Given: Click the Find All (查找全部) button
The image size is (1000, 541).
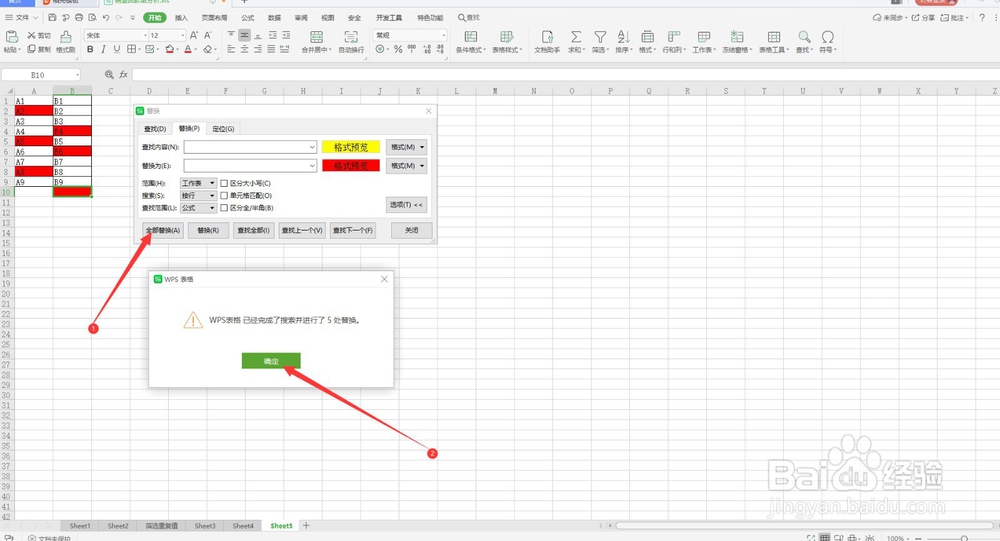Looking at the screenshot, I should point(253,230).
